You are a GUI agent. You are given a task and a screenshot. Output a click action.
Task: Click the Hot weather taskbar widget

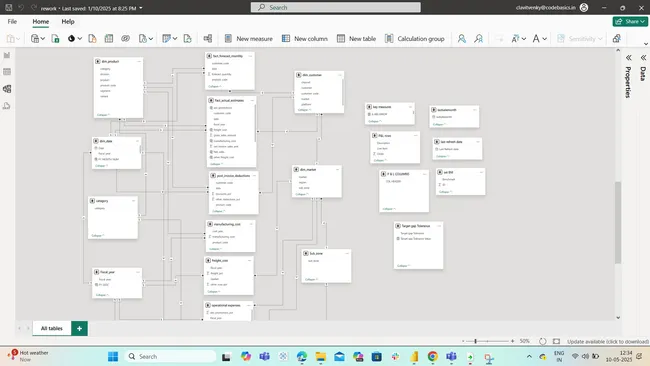point(28,356)
